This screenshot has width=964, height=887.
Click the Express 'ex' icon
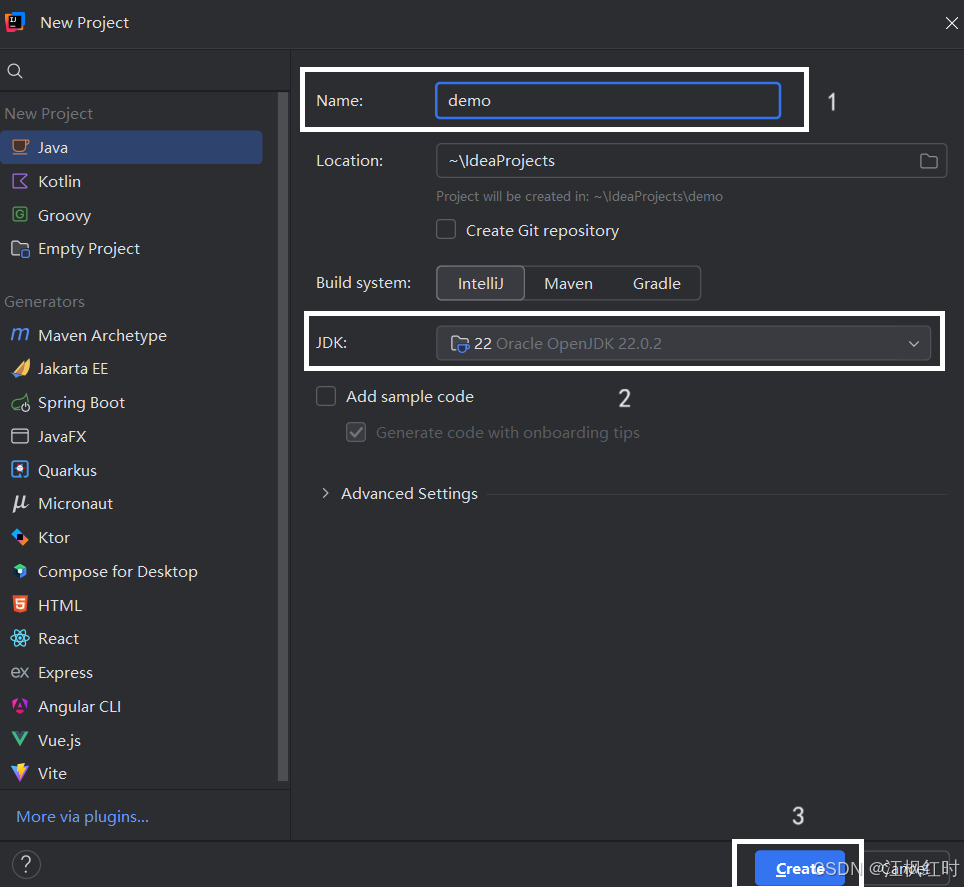pyautogui.click(x=20, y=672)
